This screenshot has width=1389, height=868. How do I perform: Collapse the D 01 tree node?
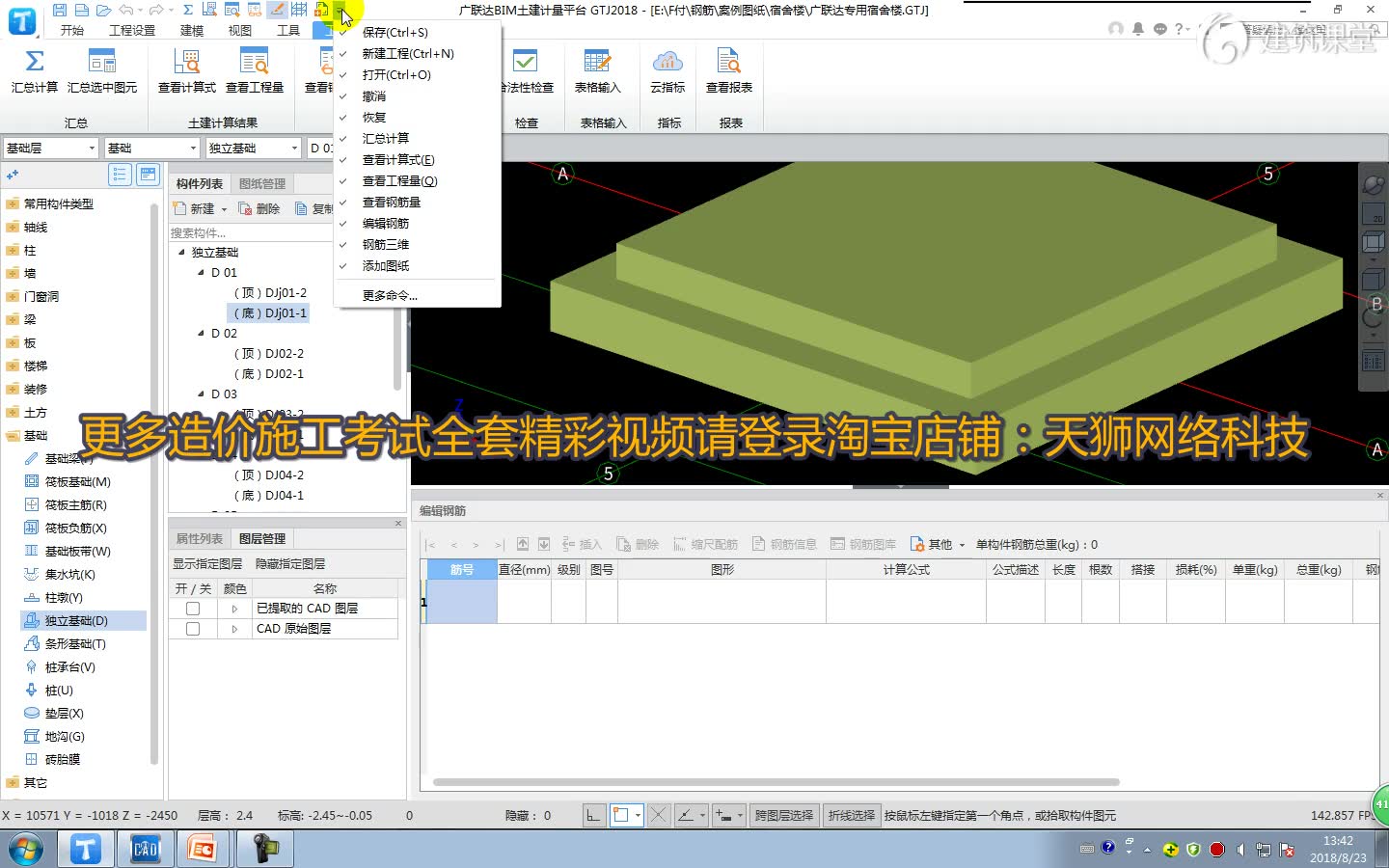pyautogui.click(x=201, y=273)
